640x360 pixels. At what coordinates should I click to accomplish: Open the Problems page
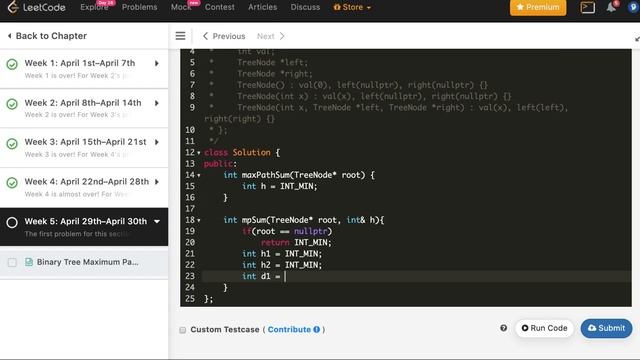[x=139, y=7]
